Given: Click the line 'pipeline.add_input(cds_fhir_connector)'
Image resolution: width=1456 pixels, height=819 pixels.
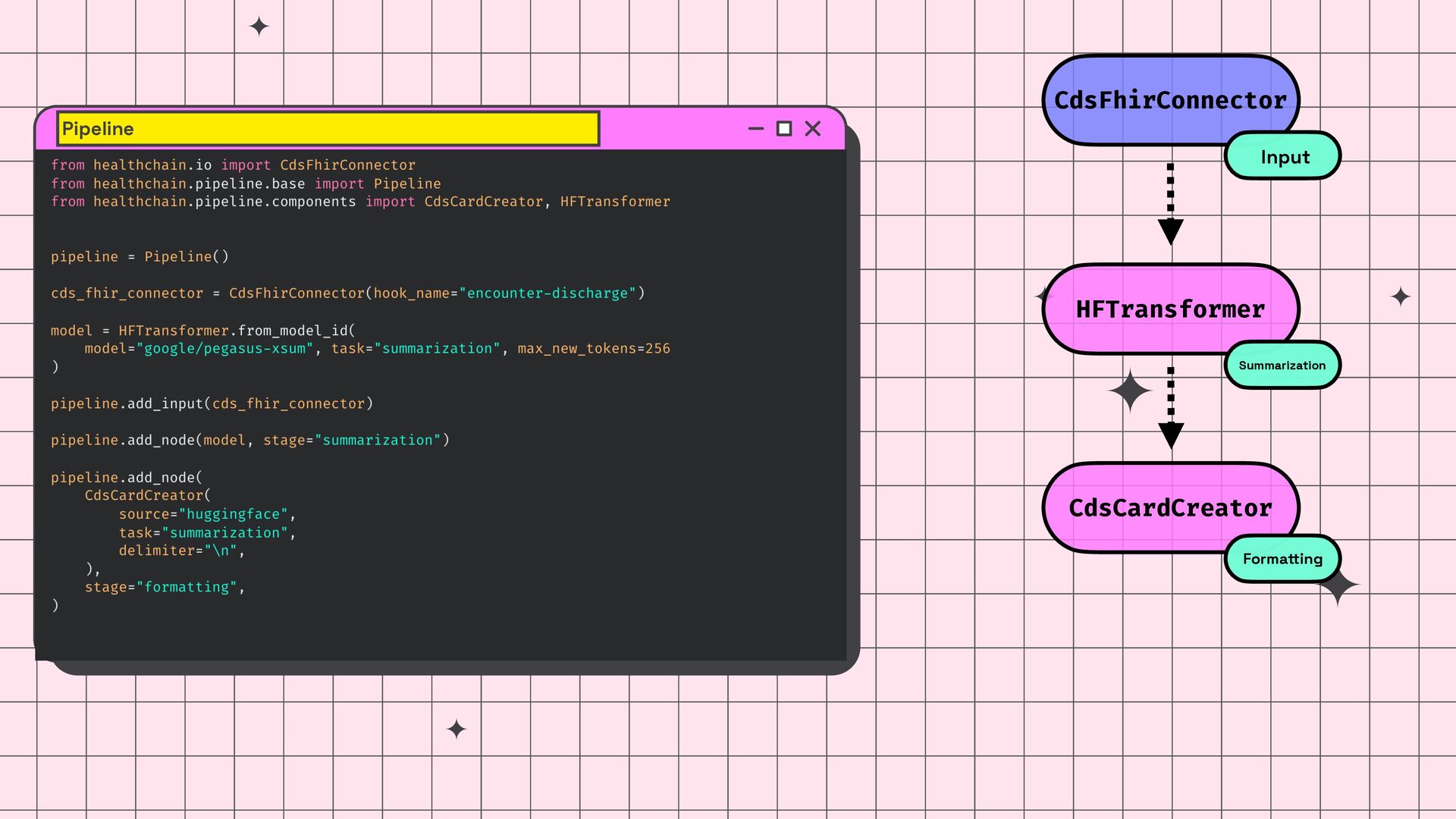Looking at the screenshot, I should [212, 404].
